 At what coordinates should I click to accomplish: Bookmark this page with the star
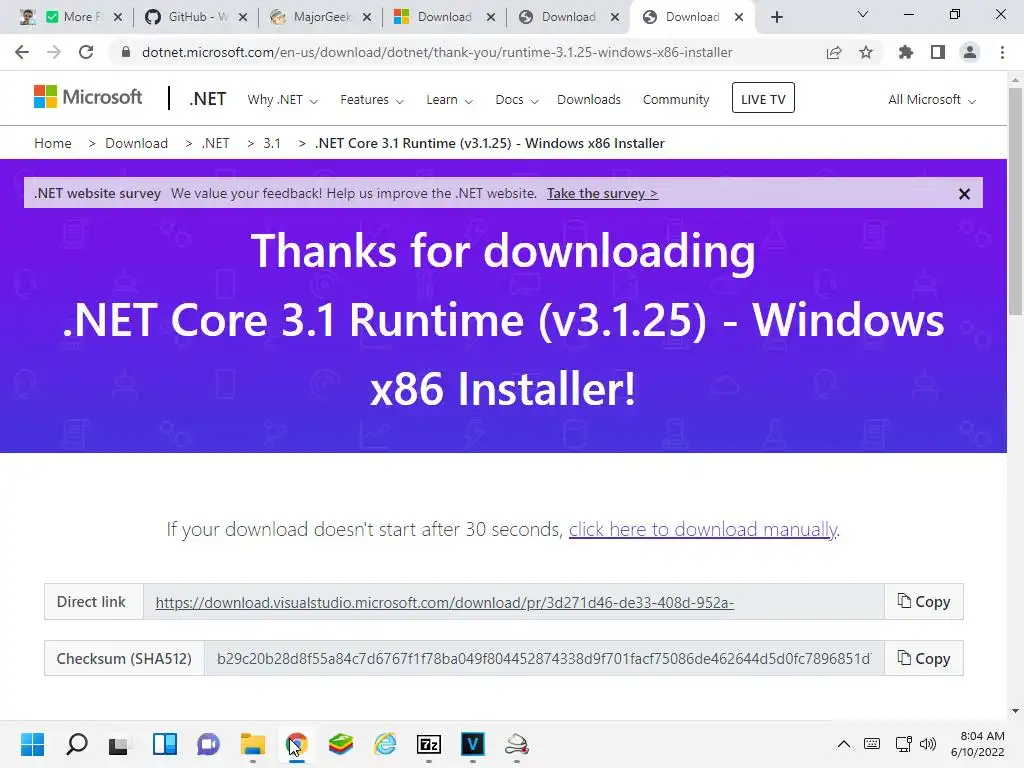866,52
